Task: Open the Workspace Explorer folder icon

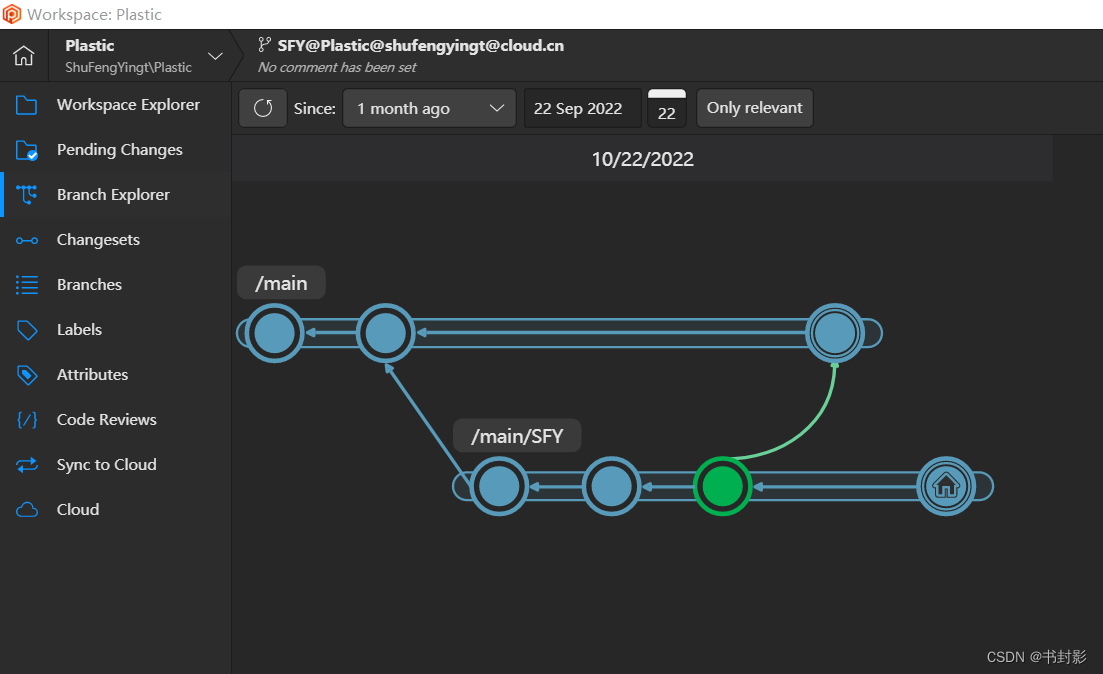Action: pos(26,105)
